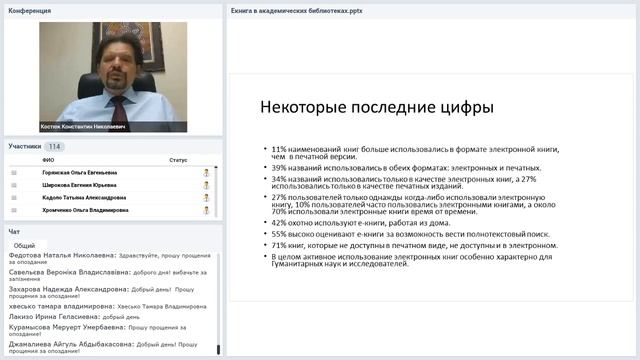The height and width of the screenshot is (360, 640).
Task: Select participant Кадоло Татьяна Александровна
Action: tap(84, 198)
